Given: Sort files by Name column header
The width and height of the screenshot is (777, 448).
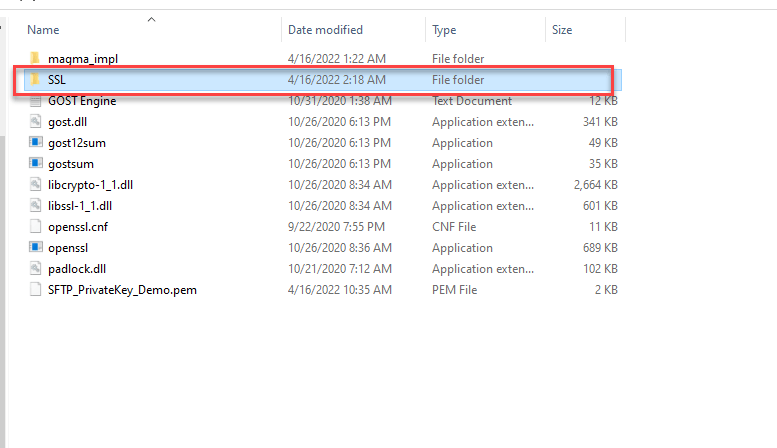Looking at the screenshot, I should [x=44, y=30].
